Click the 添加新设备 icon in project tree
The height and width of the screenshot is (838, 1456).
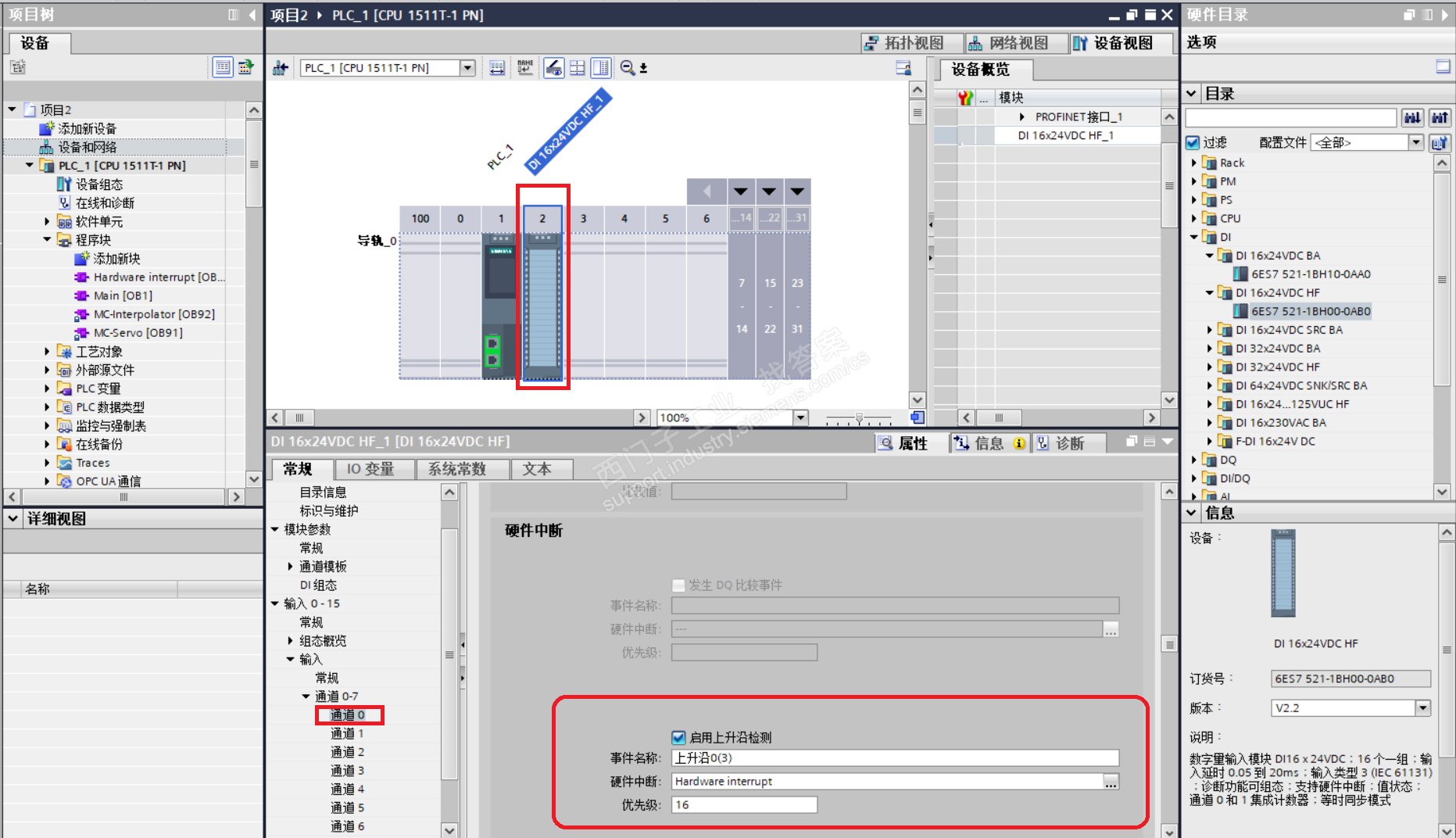click(x=47, y=128)
